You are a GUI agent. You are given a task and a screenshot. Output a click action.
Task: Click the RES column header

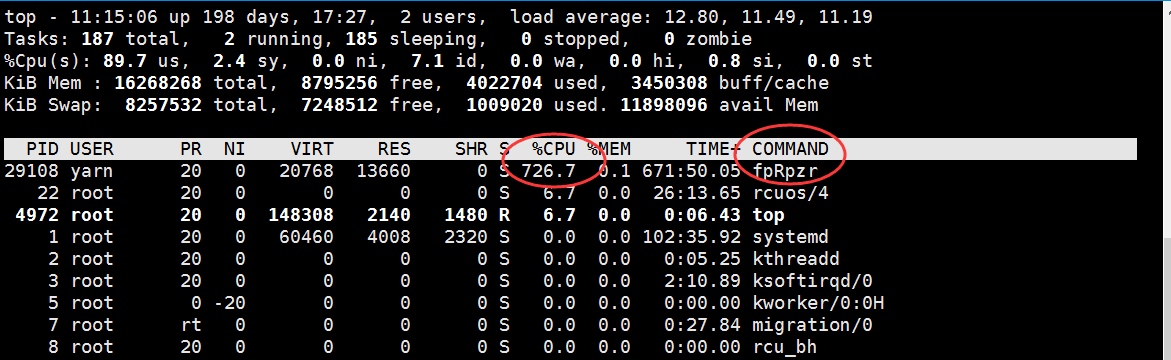[x=394, y=149]
